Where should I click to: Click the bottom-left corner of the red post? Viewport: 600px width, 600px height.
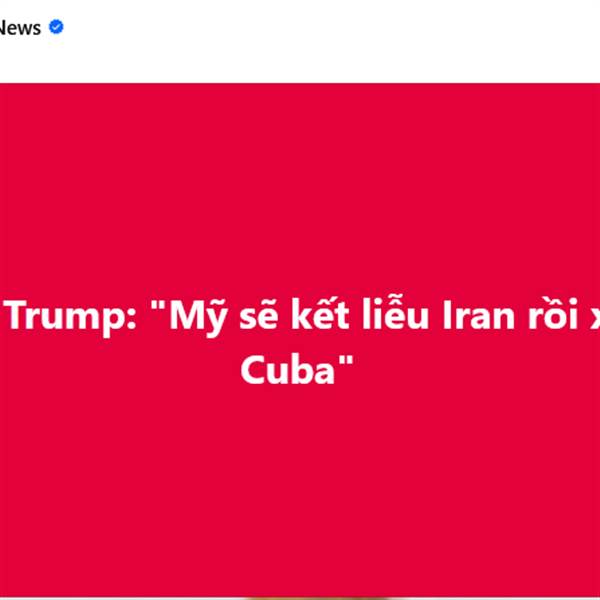click(4, 594)
